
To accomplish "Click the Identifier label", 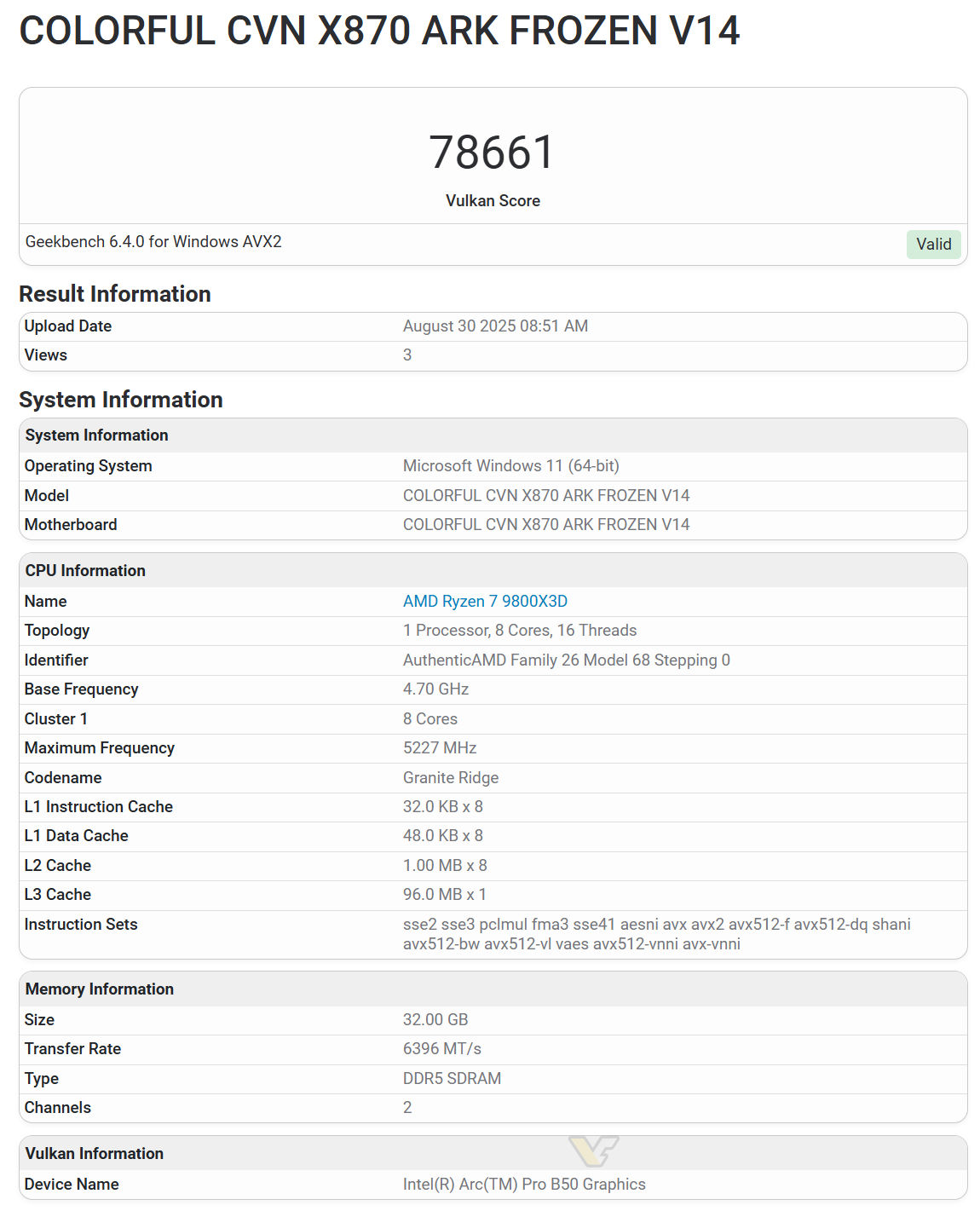I will coord(56,660).
